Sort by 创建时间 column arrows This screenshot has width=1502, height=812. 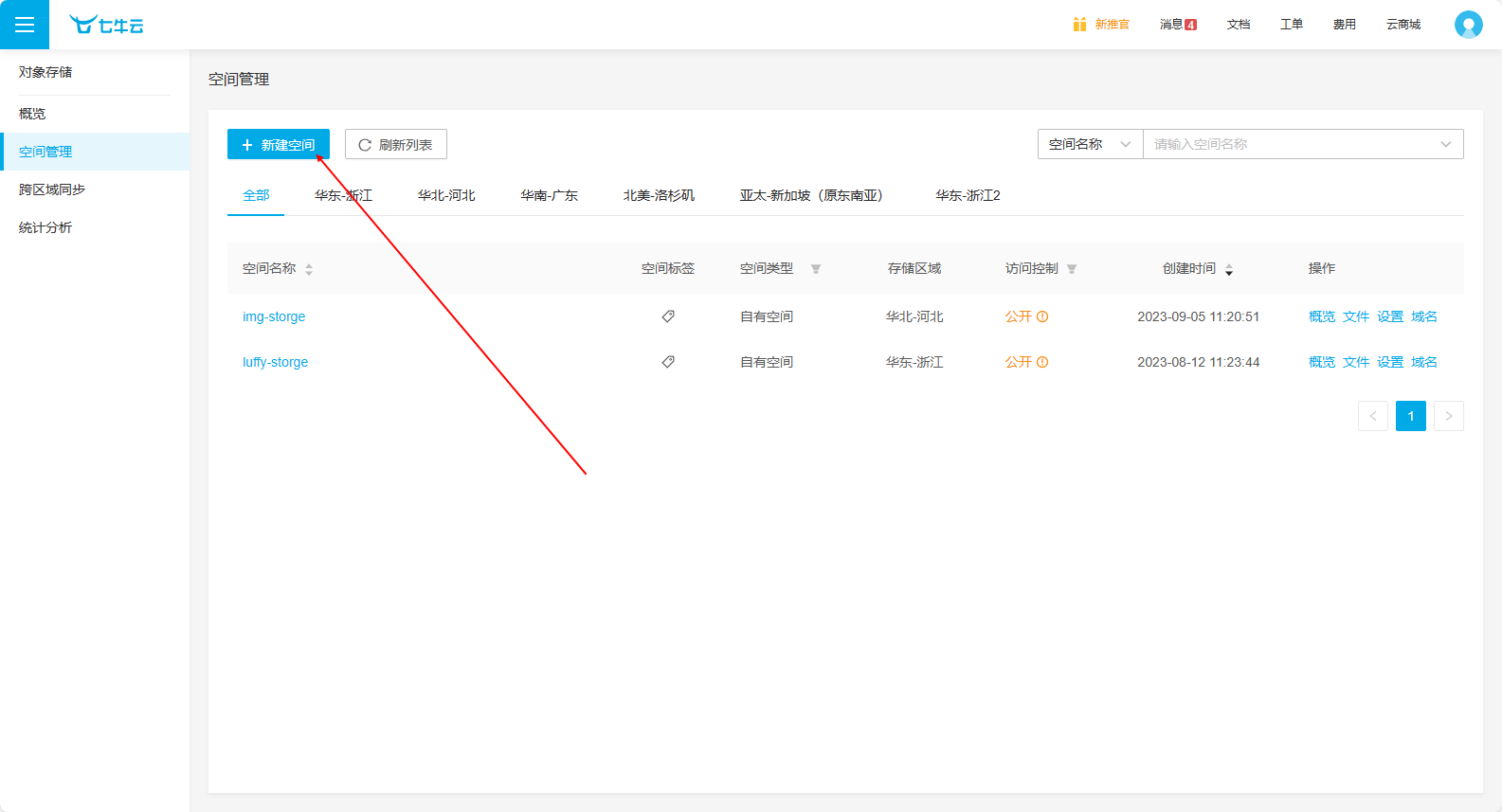tap(1229, 270)
